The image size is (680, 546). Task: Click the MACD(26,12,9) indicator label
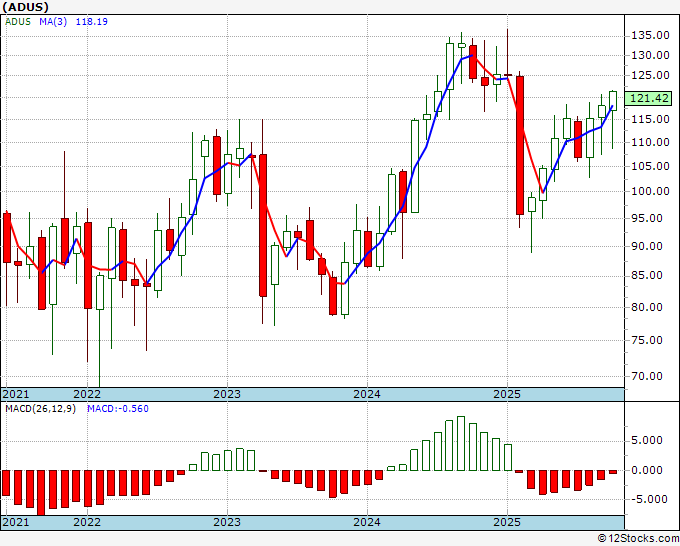[40, 409]
